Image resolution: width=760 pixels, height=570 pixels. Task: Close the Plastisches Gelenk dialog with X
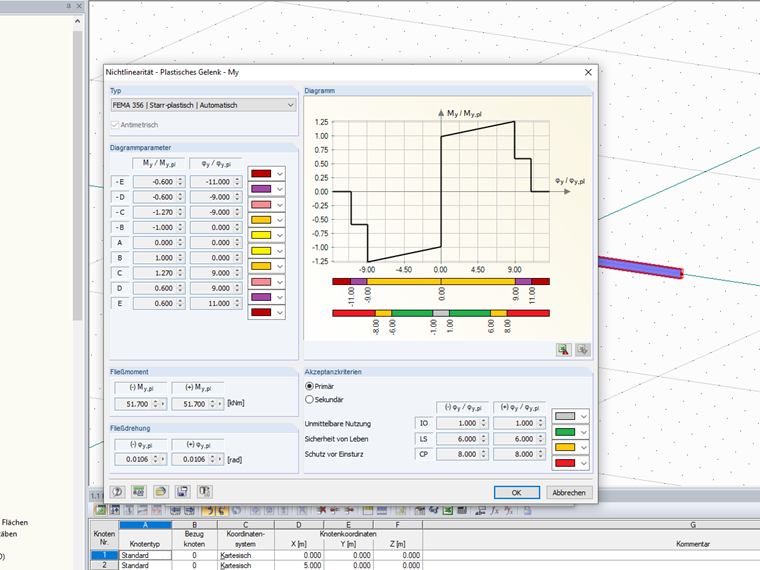[588, 72]
